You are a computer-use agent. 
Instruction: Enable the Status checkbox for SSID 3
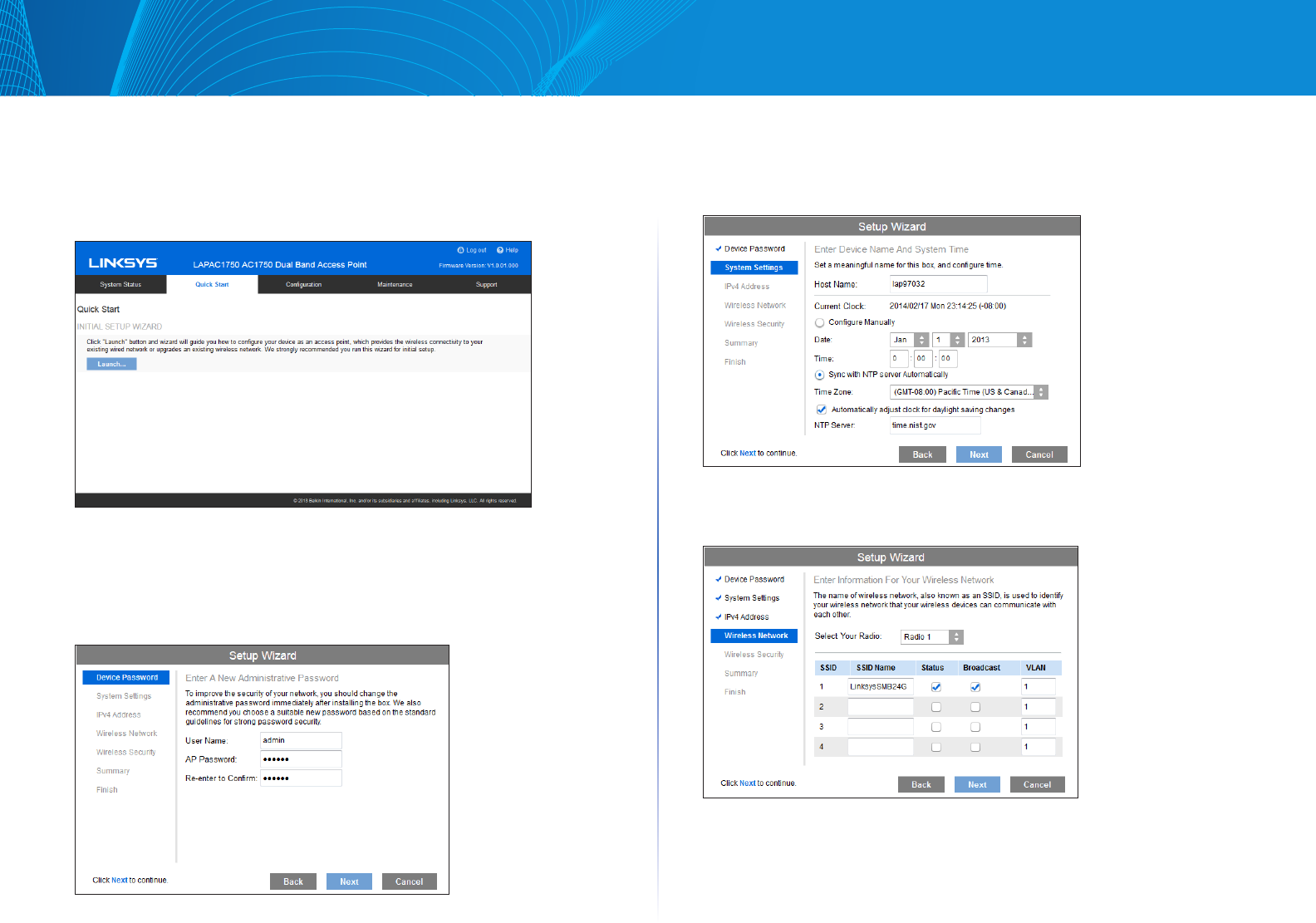tap(936, 727)
